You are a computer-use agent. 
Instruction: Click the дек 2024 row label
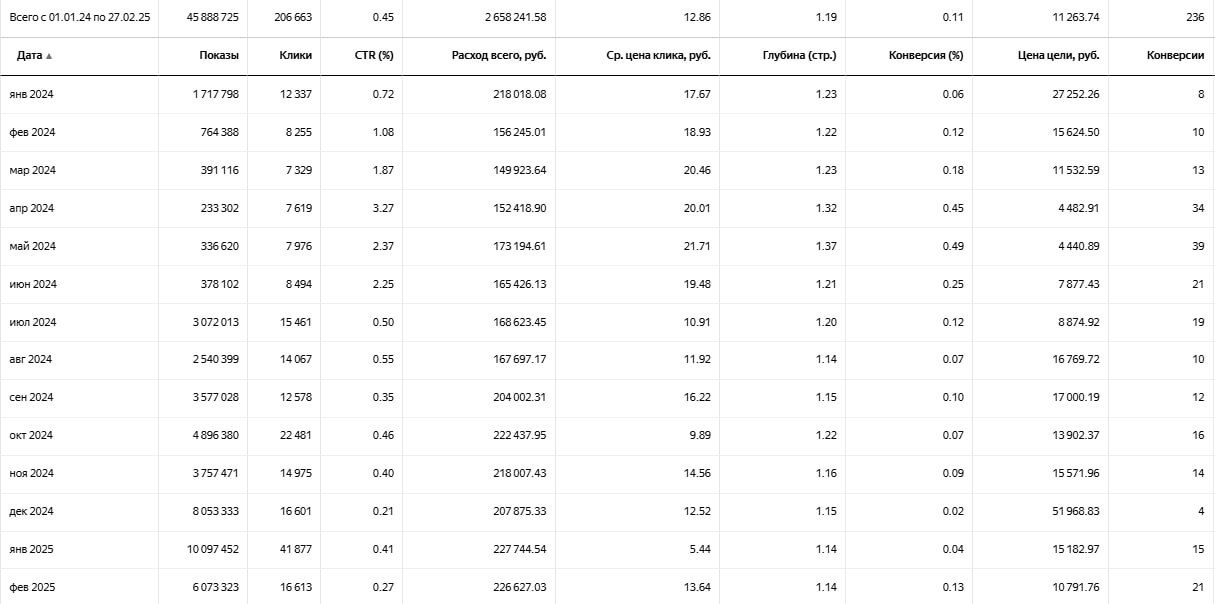[x=32, y=512]
